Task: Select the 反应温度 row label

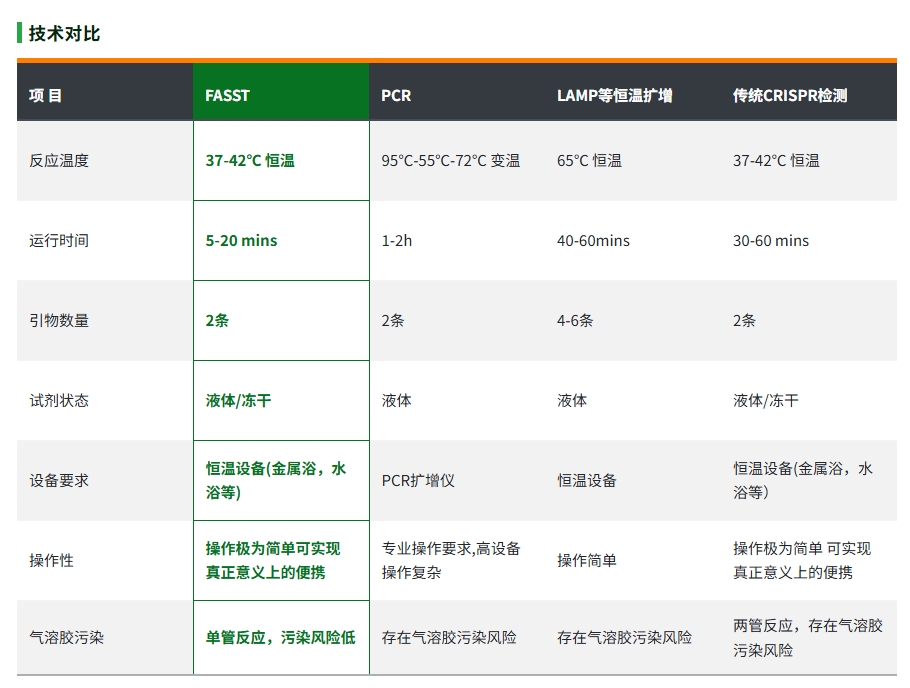Action: [x=59, y=160]
